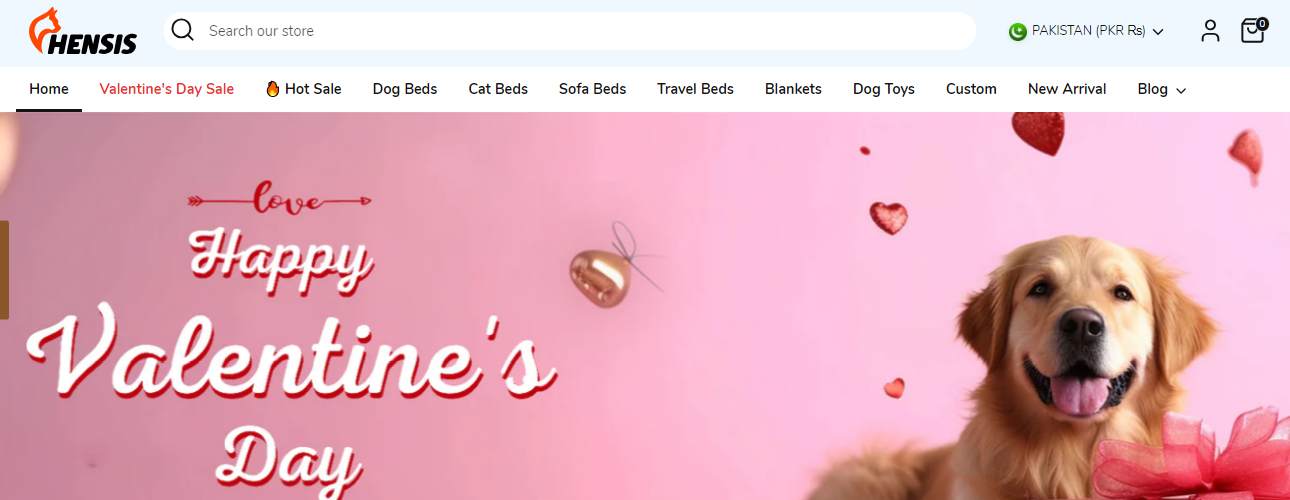Select Sofa Beds in navigation

tap(592, 89)
